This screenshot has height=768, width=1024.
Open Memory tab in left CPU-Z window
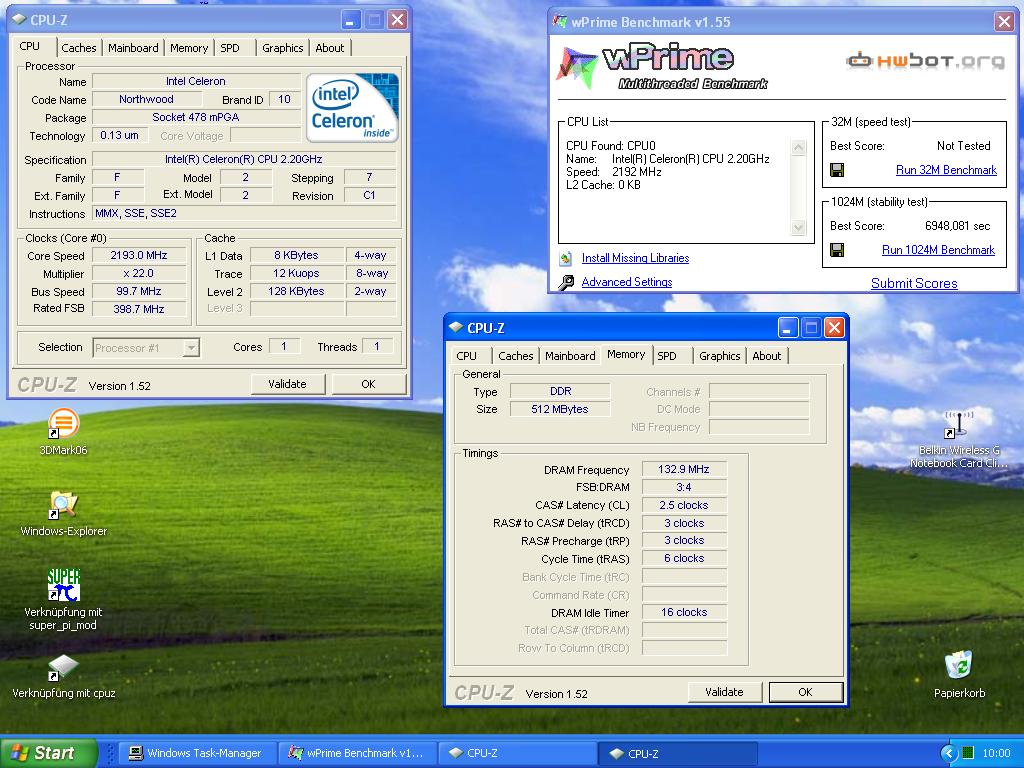pyautogui.click(x=189, y=48)
